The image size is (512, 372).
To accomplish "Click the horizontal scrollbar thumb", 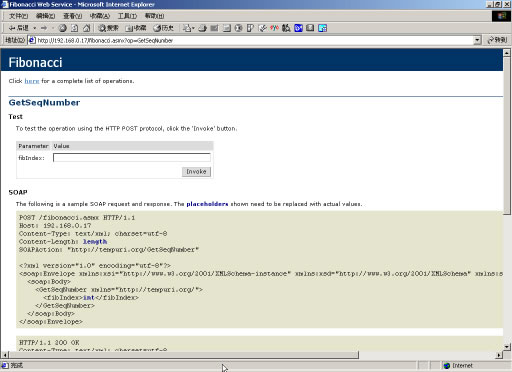I will pos(184,355).
